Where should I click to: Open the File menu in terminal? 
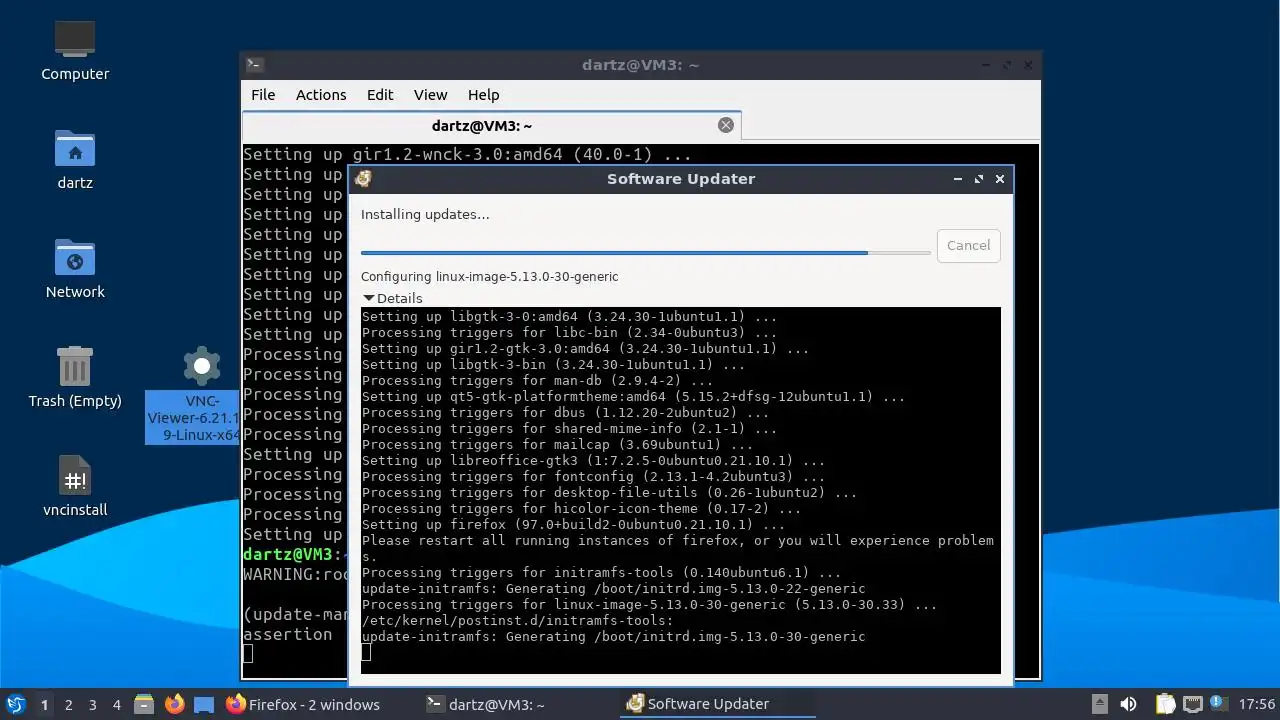[263, 95]
